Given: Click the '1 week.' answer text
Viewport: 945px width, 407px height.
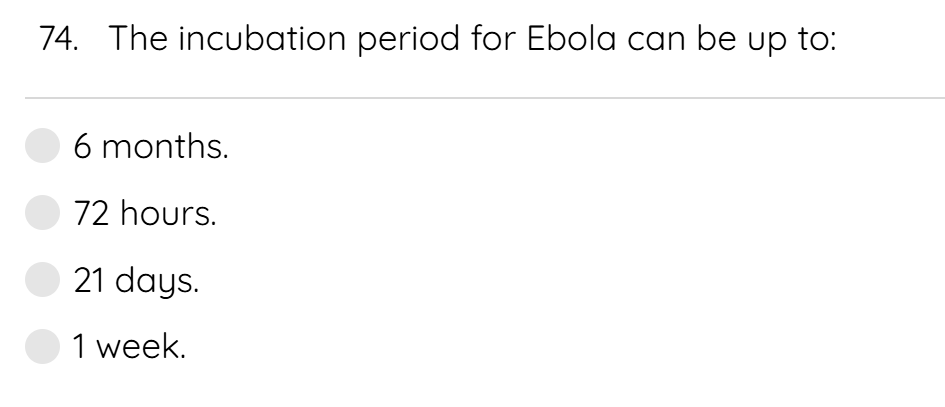Looking at the screenshot, I should tap(129, 347).
